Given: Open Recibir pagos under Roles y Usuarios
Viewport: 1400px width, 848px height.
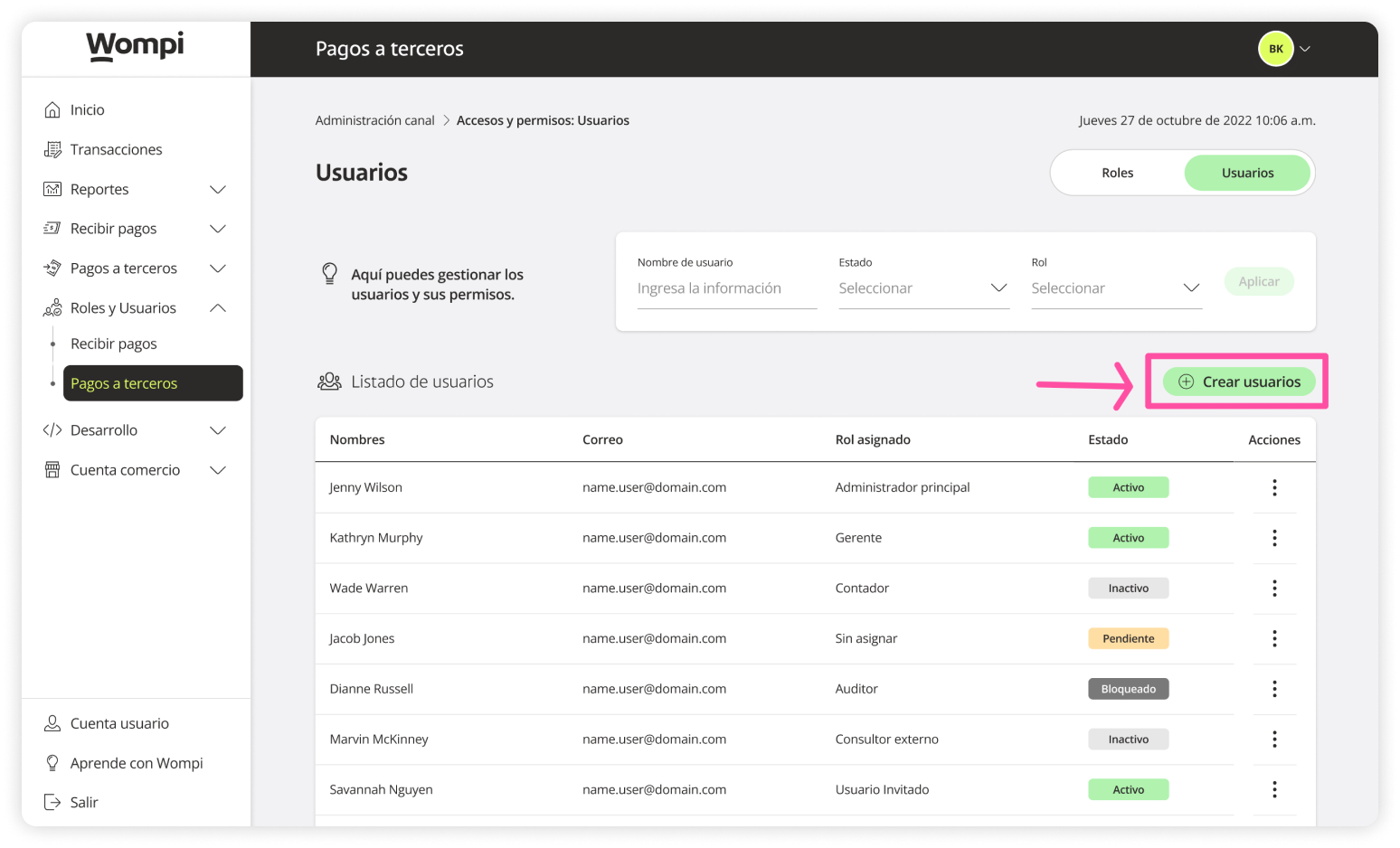Looking at the screenshot, I should (x=114, y=344).
